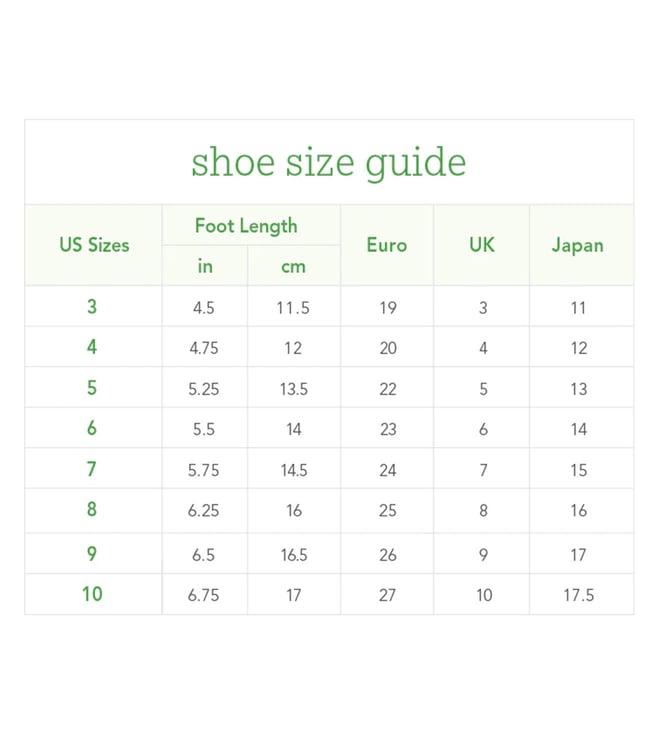The width and height of the screenshot is (658, 734).
Task: Click Japan size 15 cell
Action: (579, 470)
